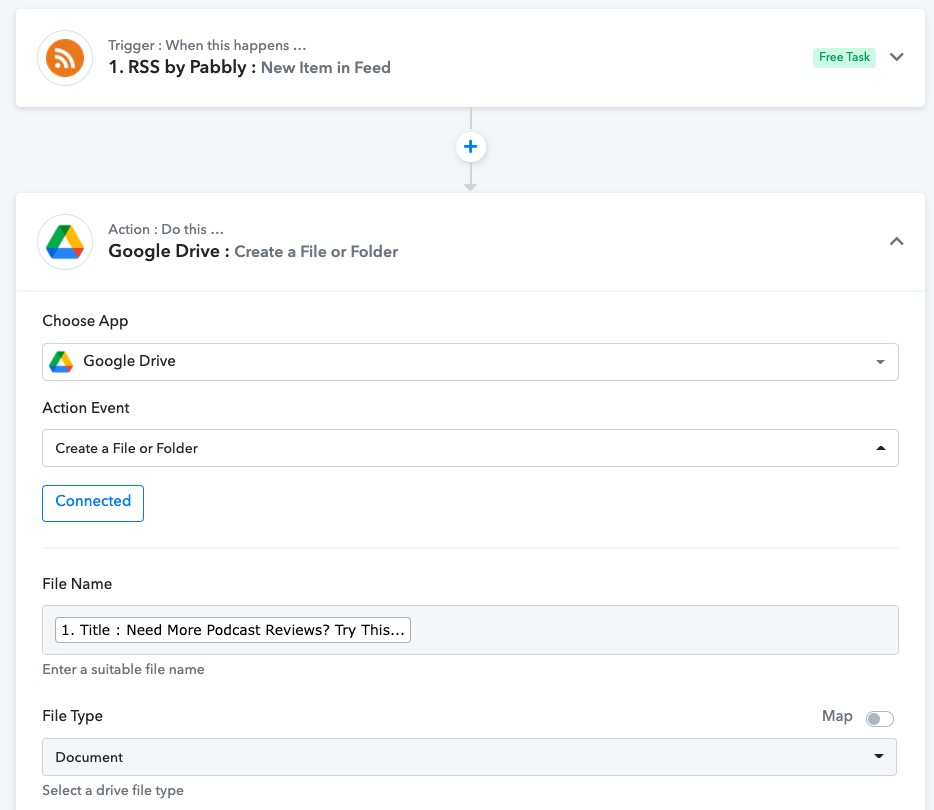Viewport: 934px width, 810px height.
Task: Click action title 'Create a File or Folder'
Action: (316, 251)
